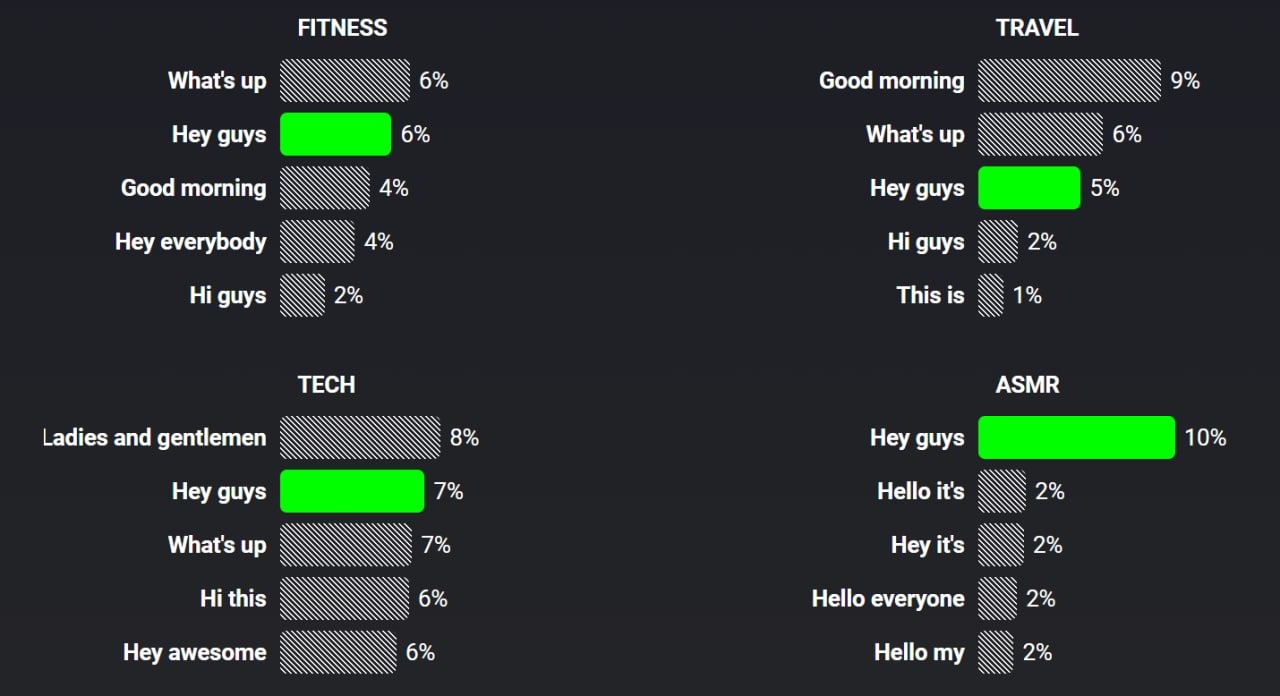This screenshot has height=696, width=1280.
Task: Click the green Hey guys bar in Travel
Action: point(1029,188)
